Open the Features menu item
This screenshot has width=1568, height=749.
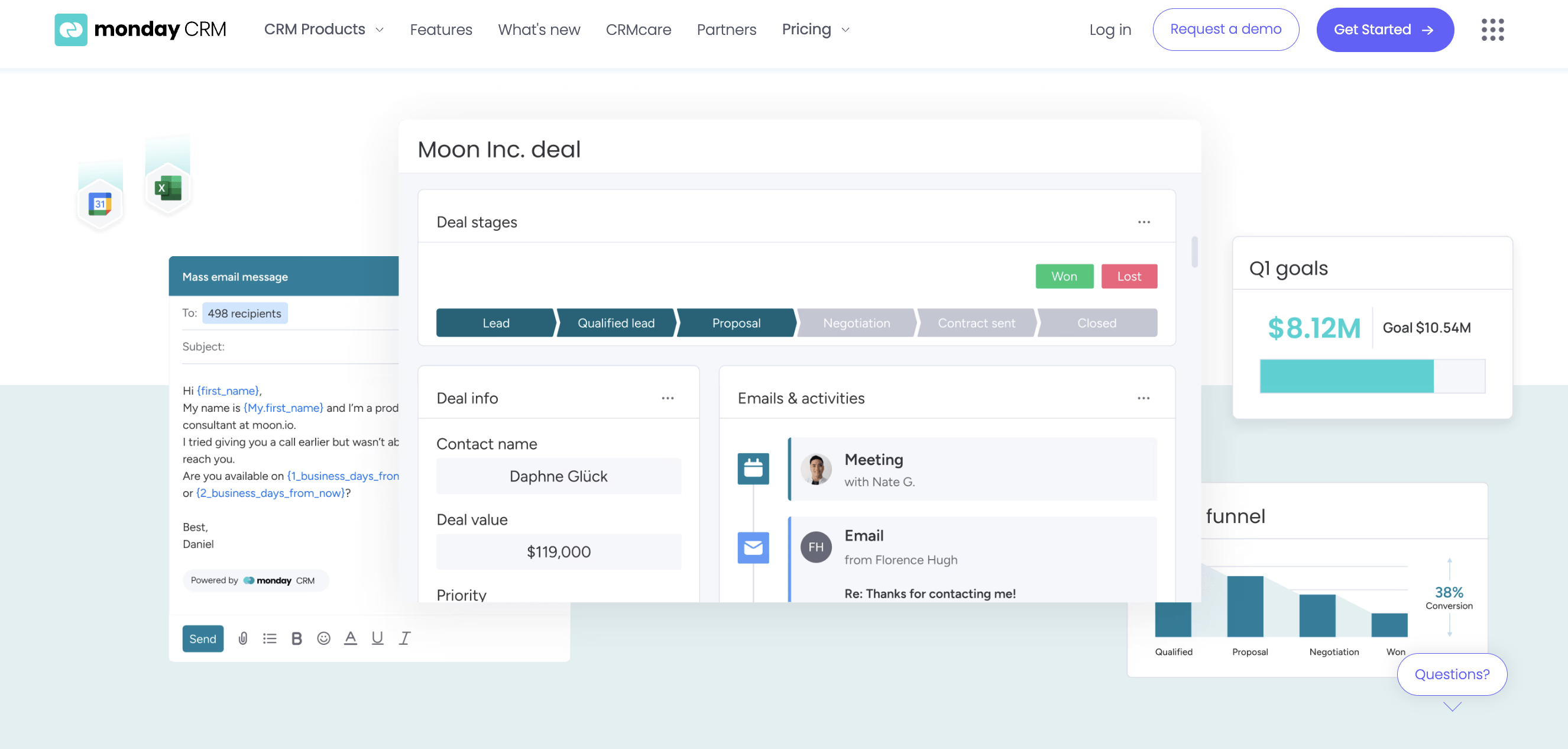pos(440,29)
